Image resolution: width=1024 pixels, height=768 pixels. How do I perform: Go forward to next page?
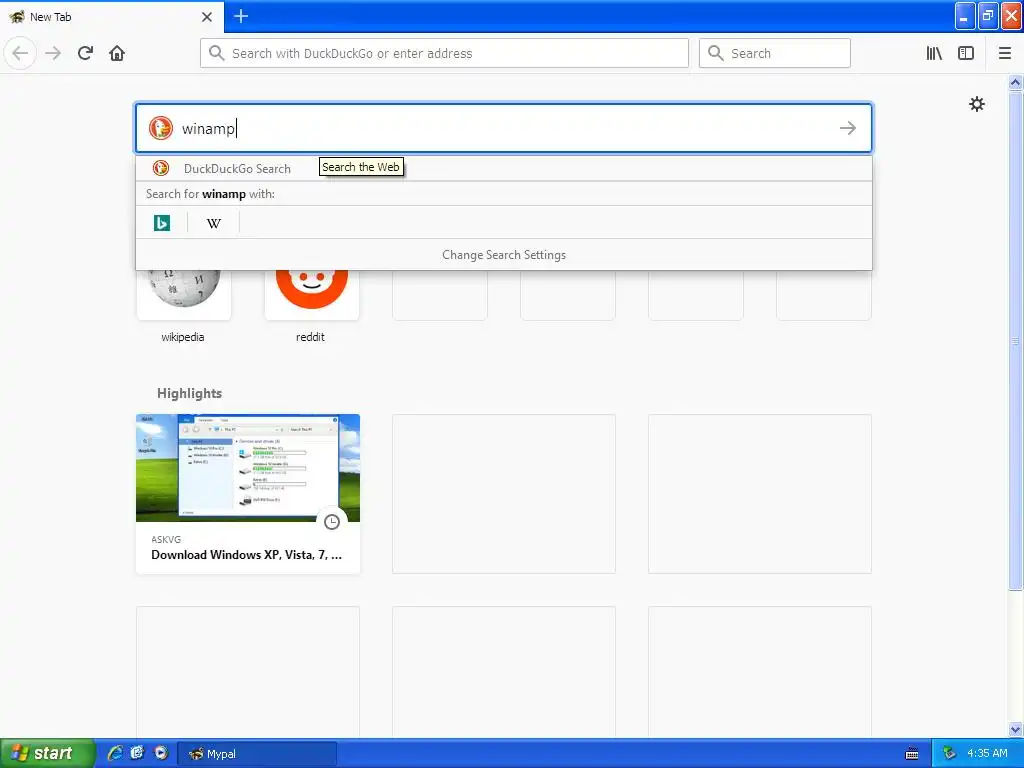tap(53, 53)
